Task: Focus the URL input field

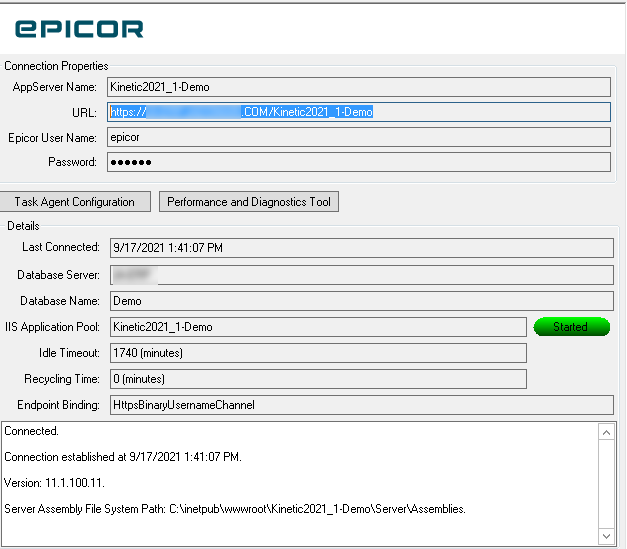Action: pos(359,112)
